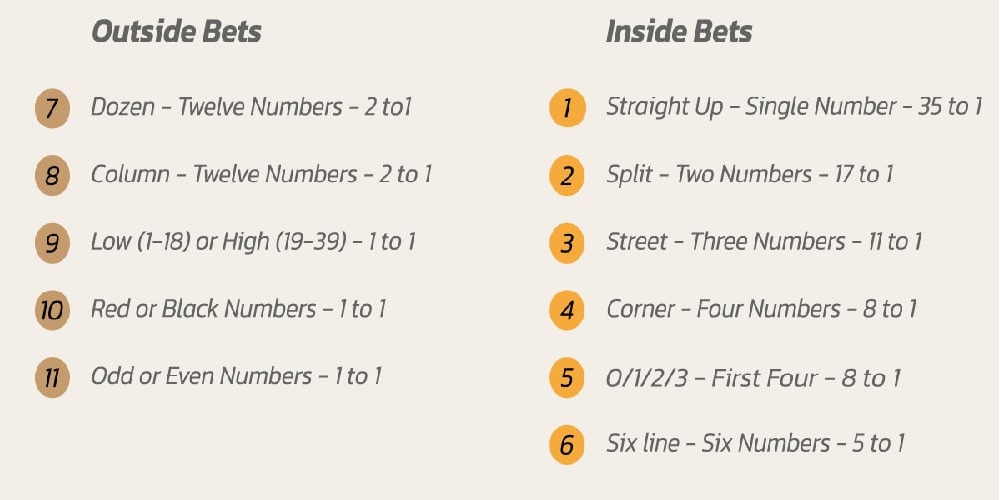
Task: Click the Dozen twelve numbers text
Action: click(x=251, y=107)
